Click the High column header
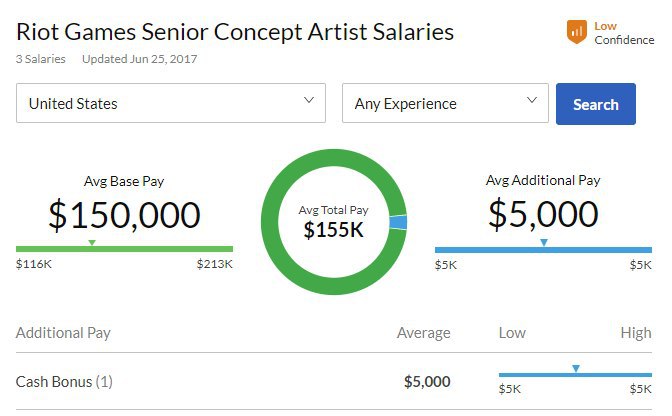Image resolution: width=672 pixels, height=416 pixels. (x=636, y=333)
